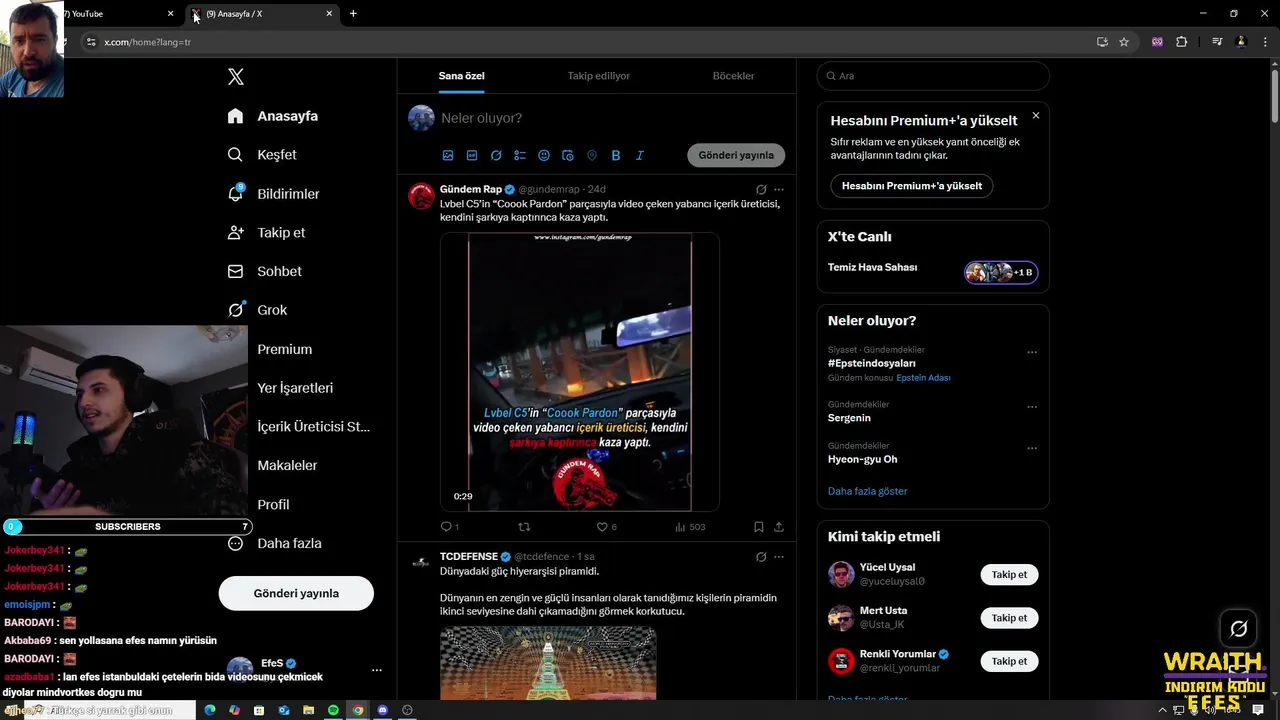Open Sohbet messages in the sidebar
This screenshot has height=720, width=1280.
click(x=264, y=271)
